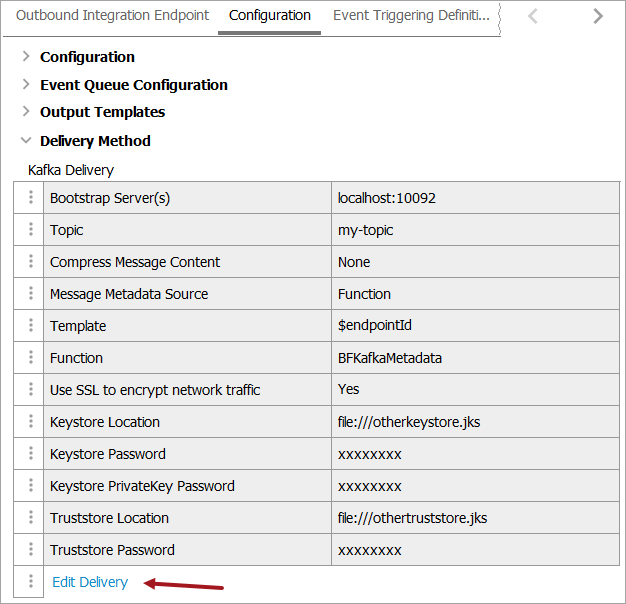
Task: Open kebab menu for Function row
Action: [x=30, y=358]
